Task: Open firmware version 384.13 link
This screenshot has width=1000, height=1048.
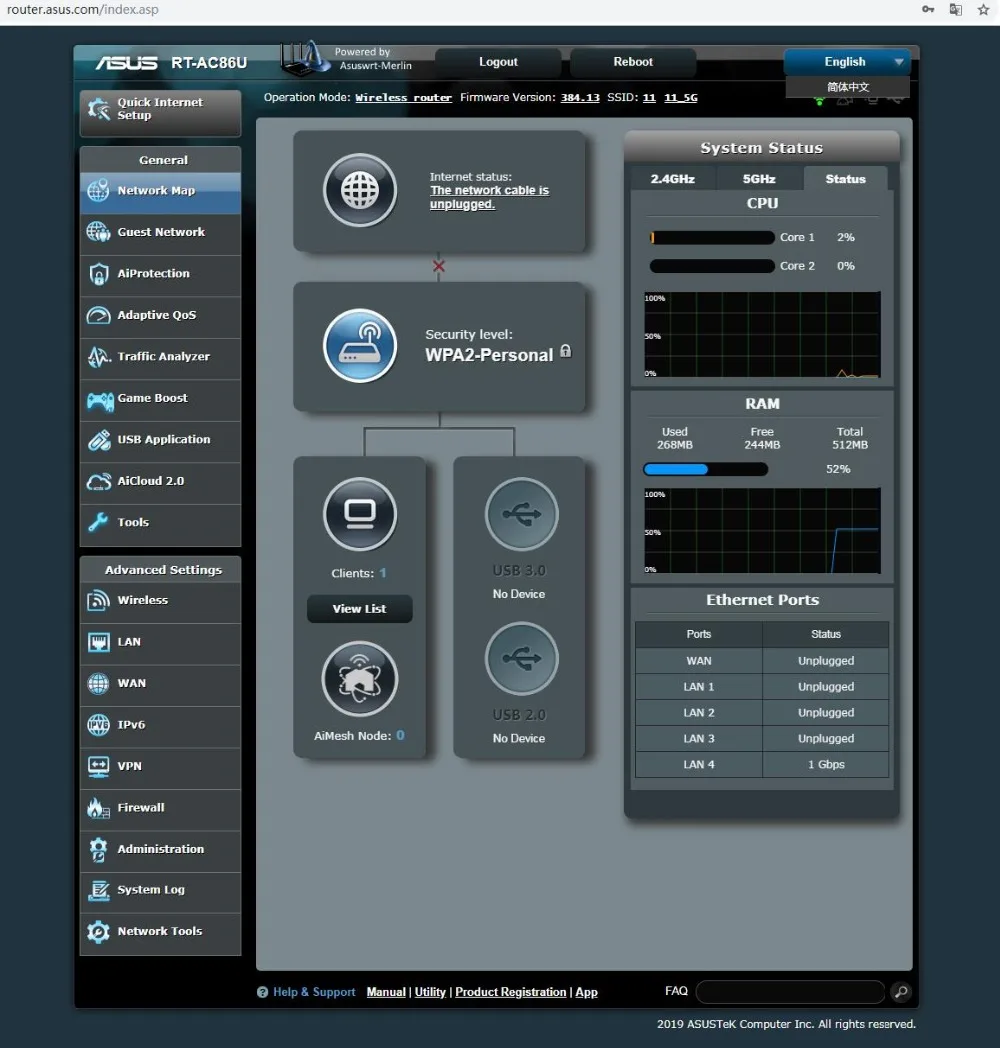Action: click(580, 98)
